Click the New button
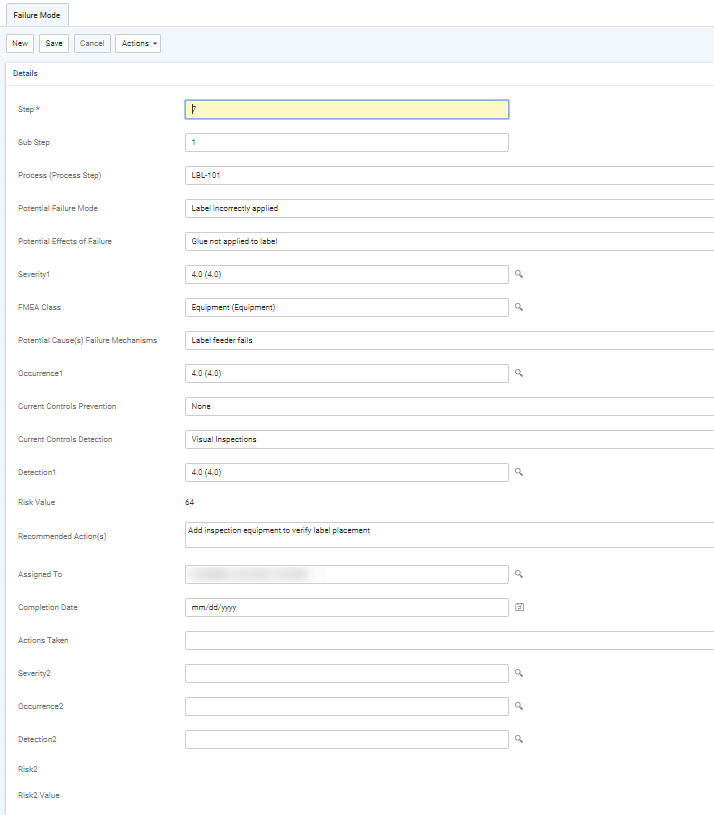This screenshot has width=714, height=815. tap(20, 43)
